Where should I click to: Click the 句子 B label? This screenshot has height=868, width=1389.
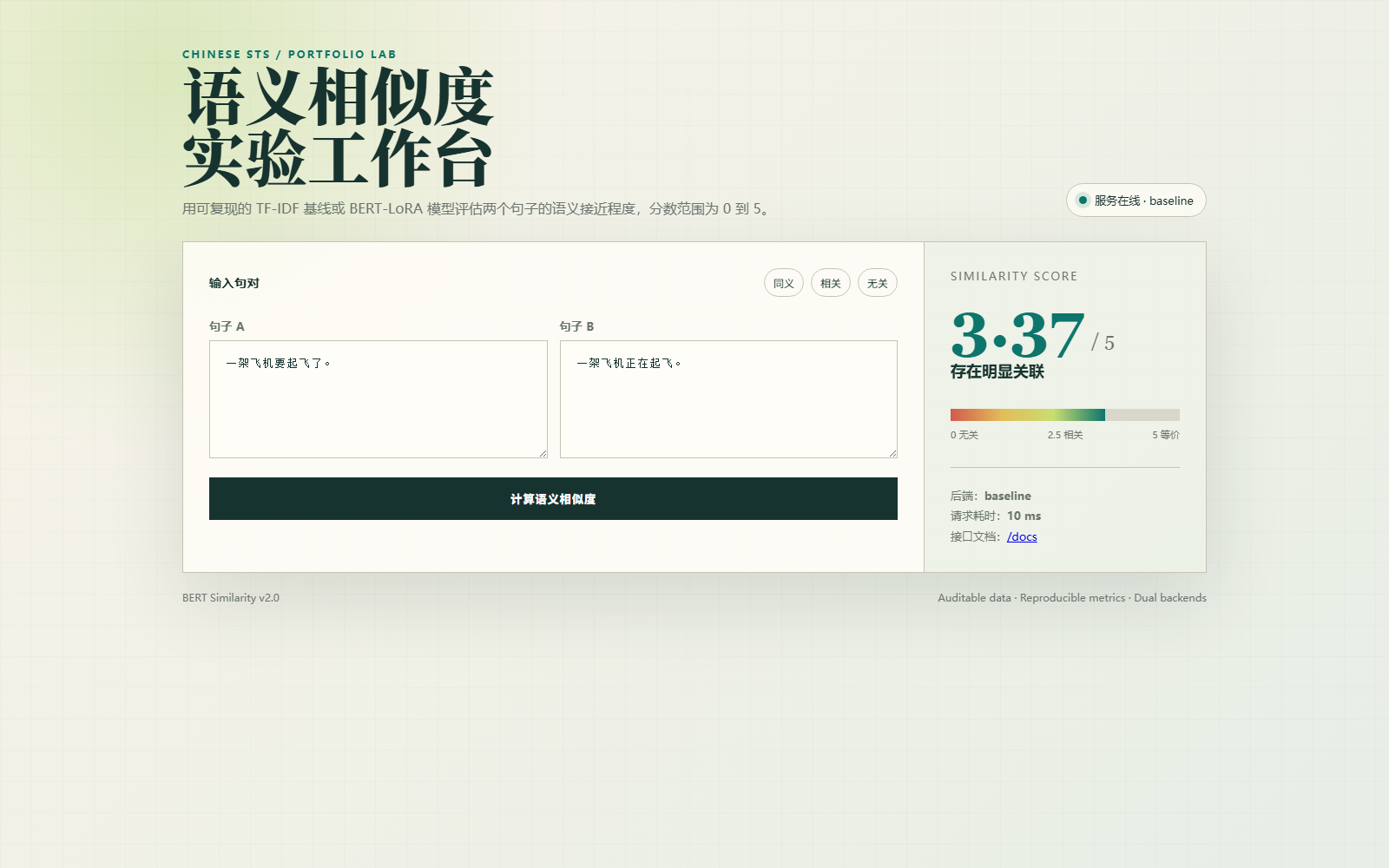tap(576, 326)
